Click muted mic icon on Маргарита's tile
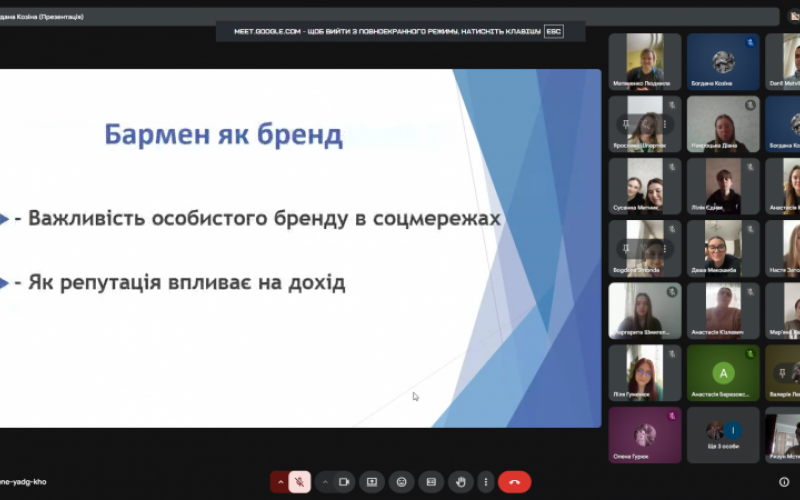 click(672, 291)
